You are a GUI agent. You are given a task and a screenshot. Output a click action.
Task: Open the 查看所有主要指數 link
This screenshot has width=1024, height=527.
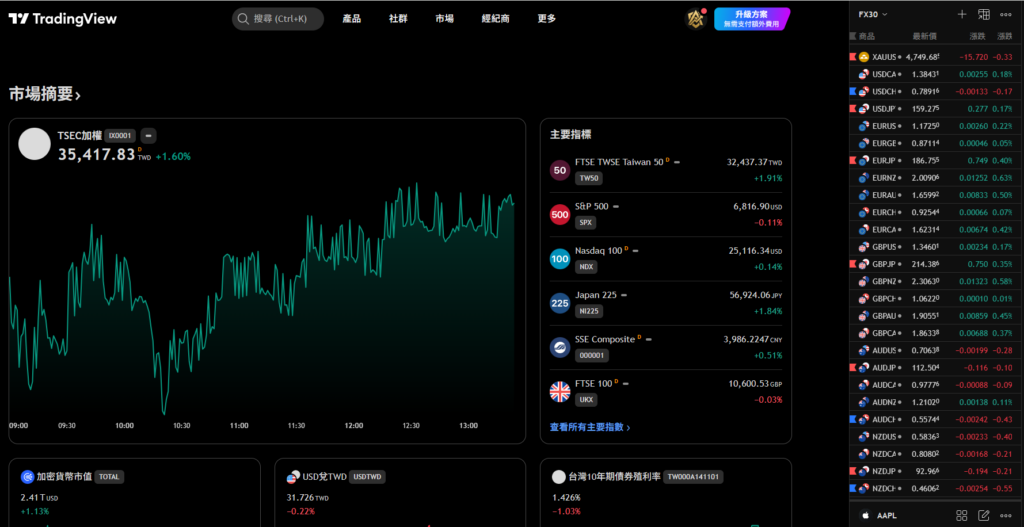[x=590, y=427]
